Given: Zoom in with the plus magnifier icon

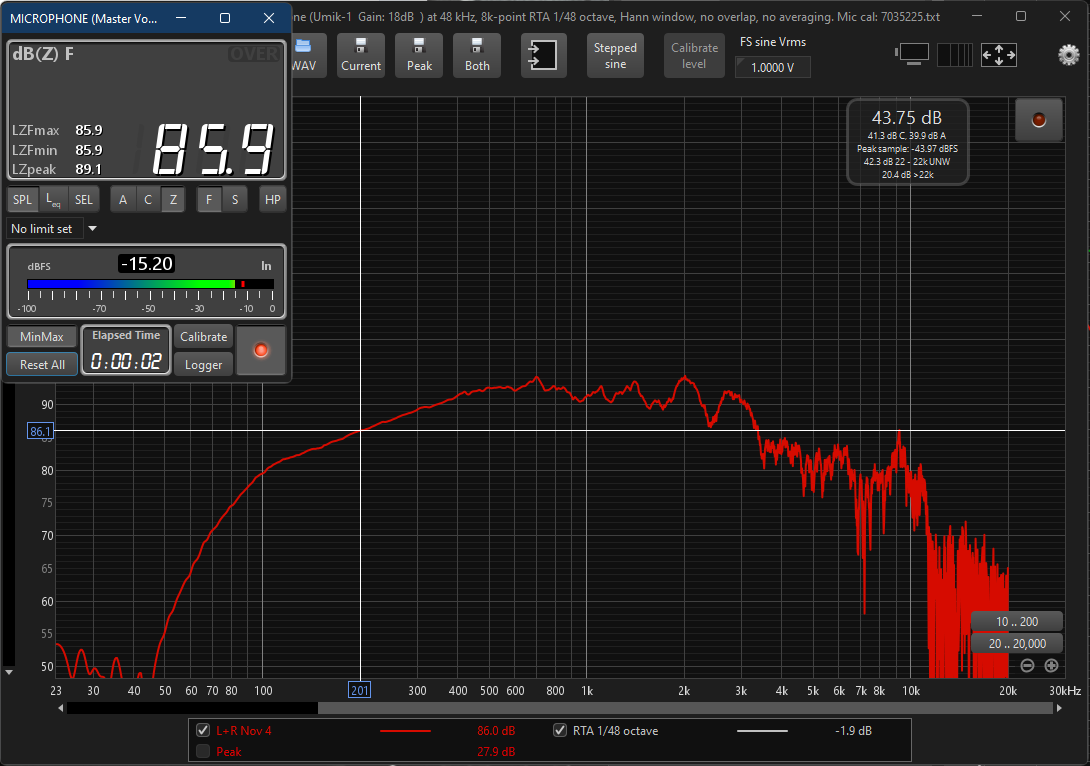Looking at the screenshot, I should click(x=1051, y=665).
